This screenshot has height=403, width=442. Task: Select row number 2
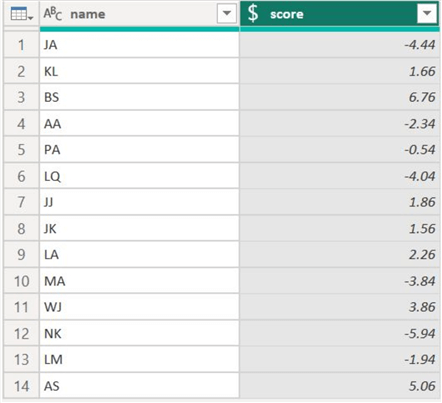click(x=21, y=71)
